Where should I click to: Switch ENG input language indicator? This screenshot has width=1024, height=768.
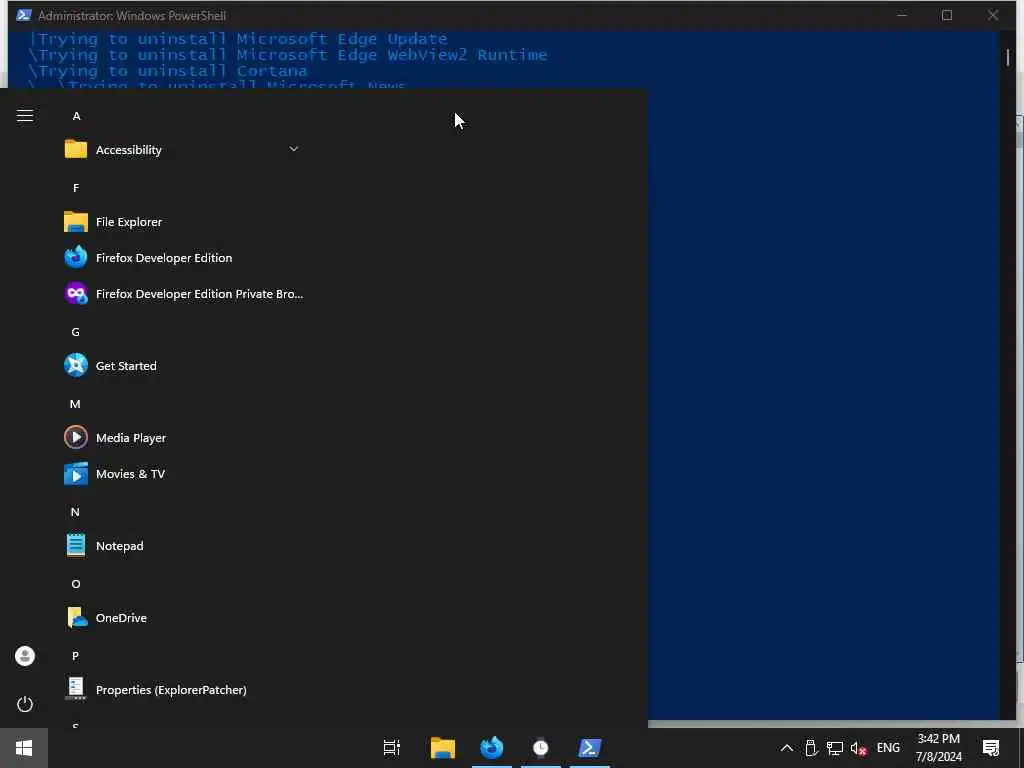[888, 748]
